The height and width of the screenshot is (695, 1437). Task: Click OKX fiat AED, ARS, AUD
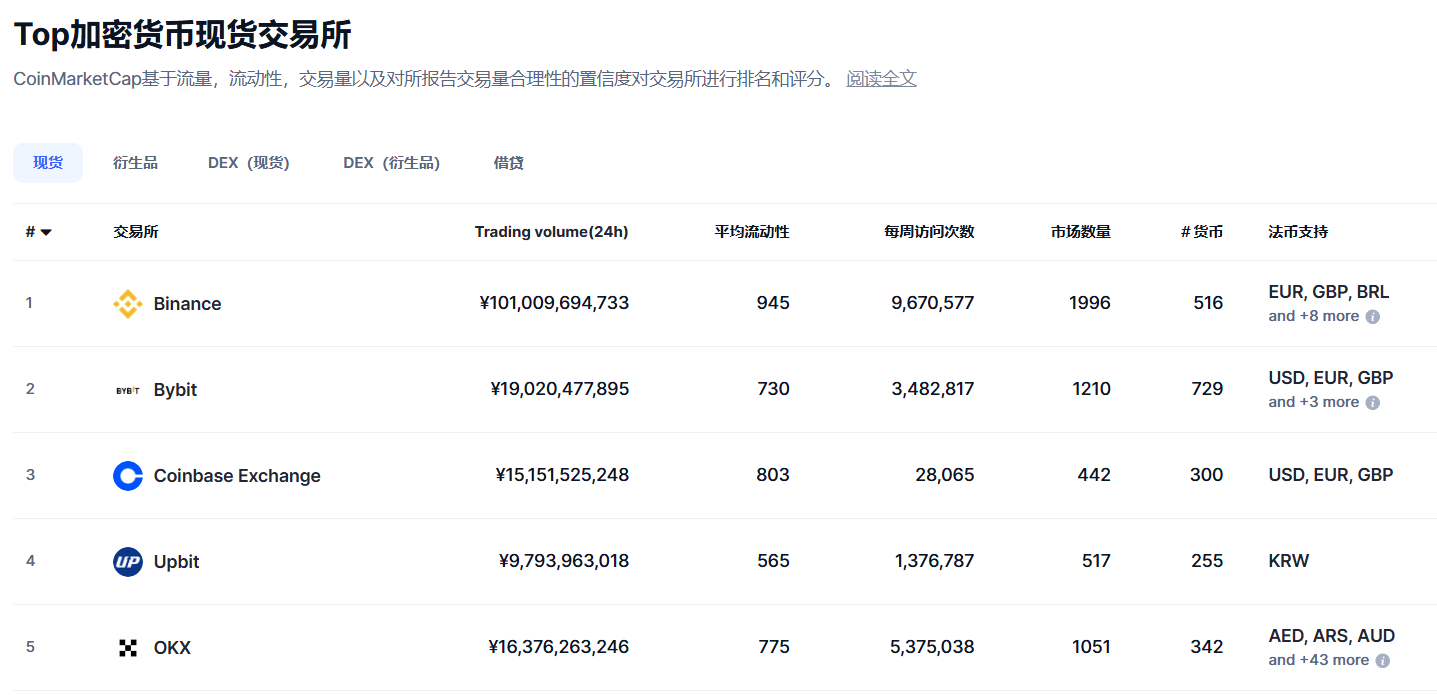pos(1331,637)
